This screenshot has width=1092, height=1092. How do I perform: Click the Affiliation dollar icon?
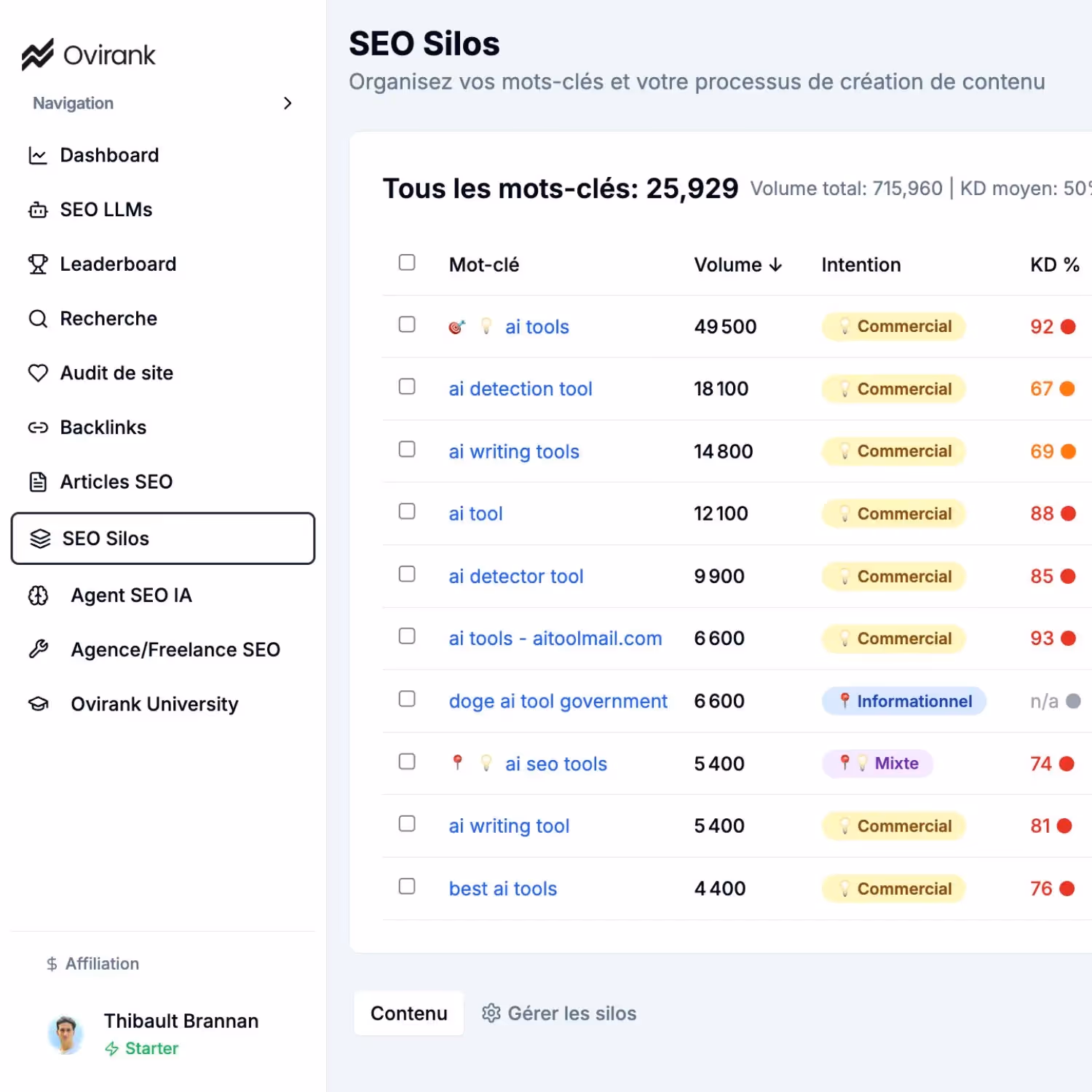(x=52, y=964)
